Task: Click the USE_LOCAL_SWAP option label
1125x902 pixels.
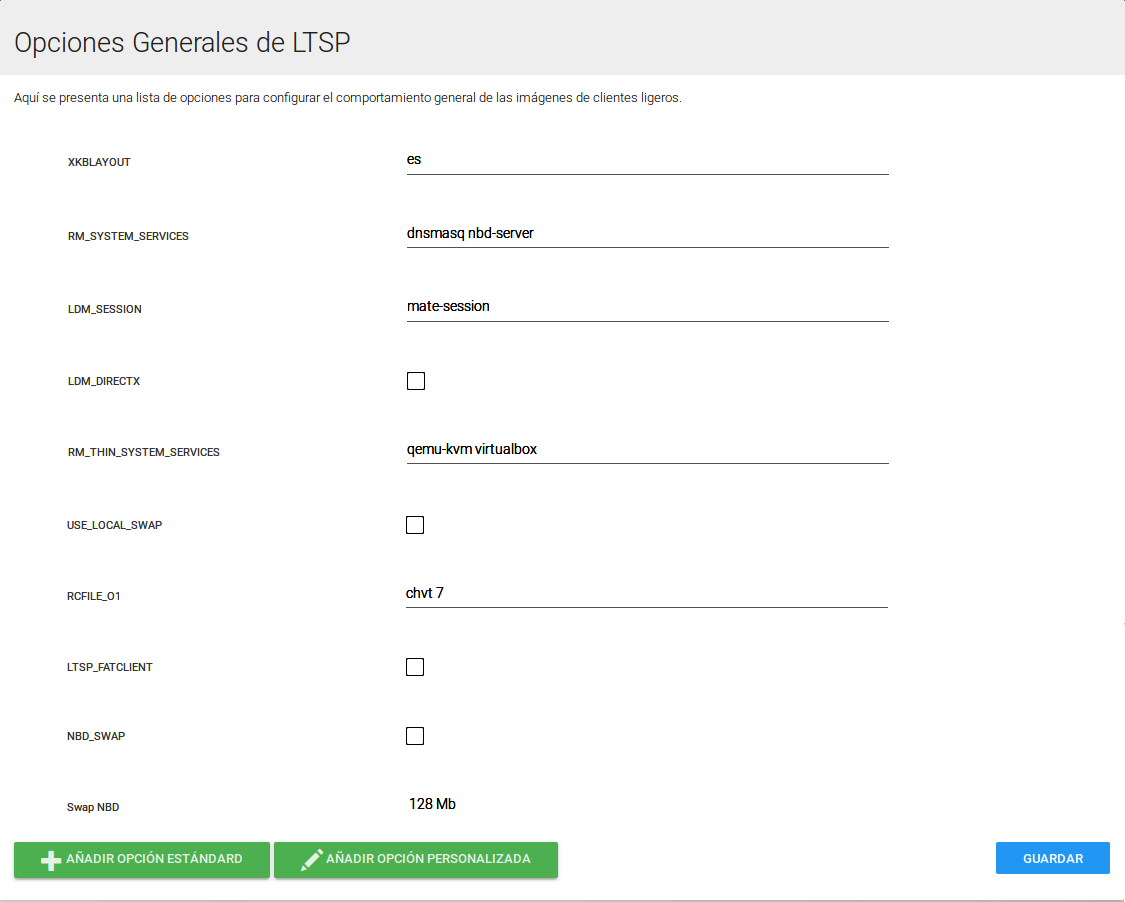Action: point(114,525)
